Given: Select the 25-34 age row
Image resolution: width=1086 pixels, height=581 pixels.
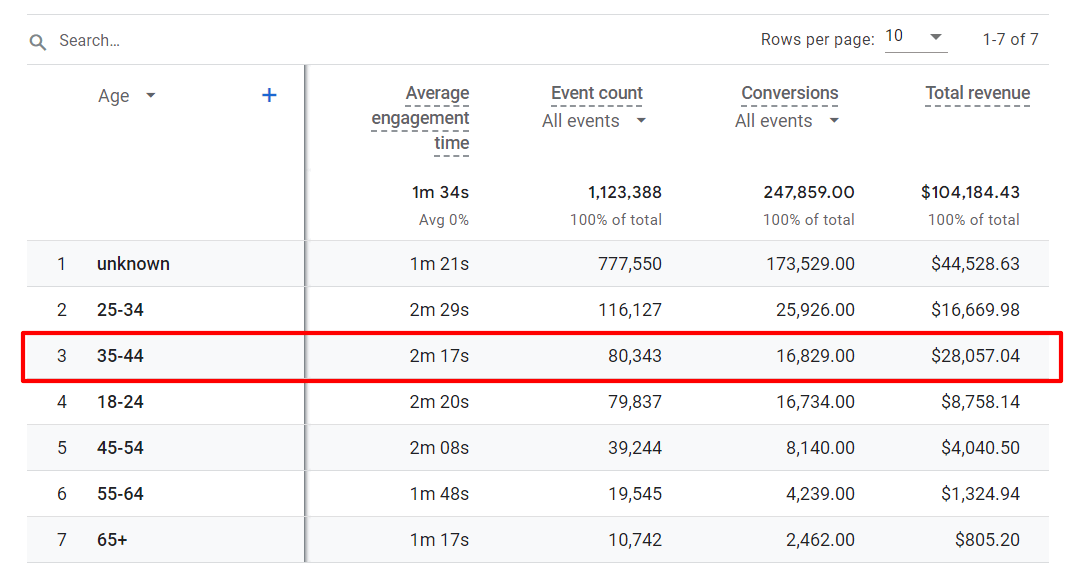Looking at the screenshot, I should tap(120, 309).
